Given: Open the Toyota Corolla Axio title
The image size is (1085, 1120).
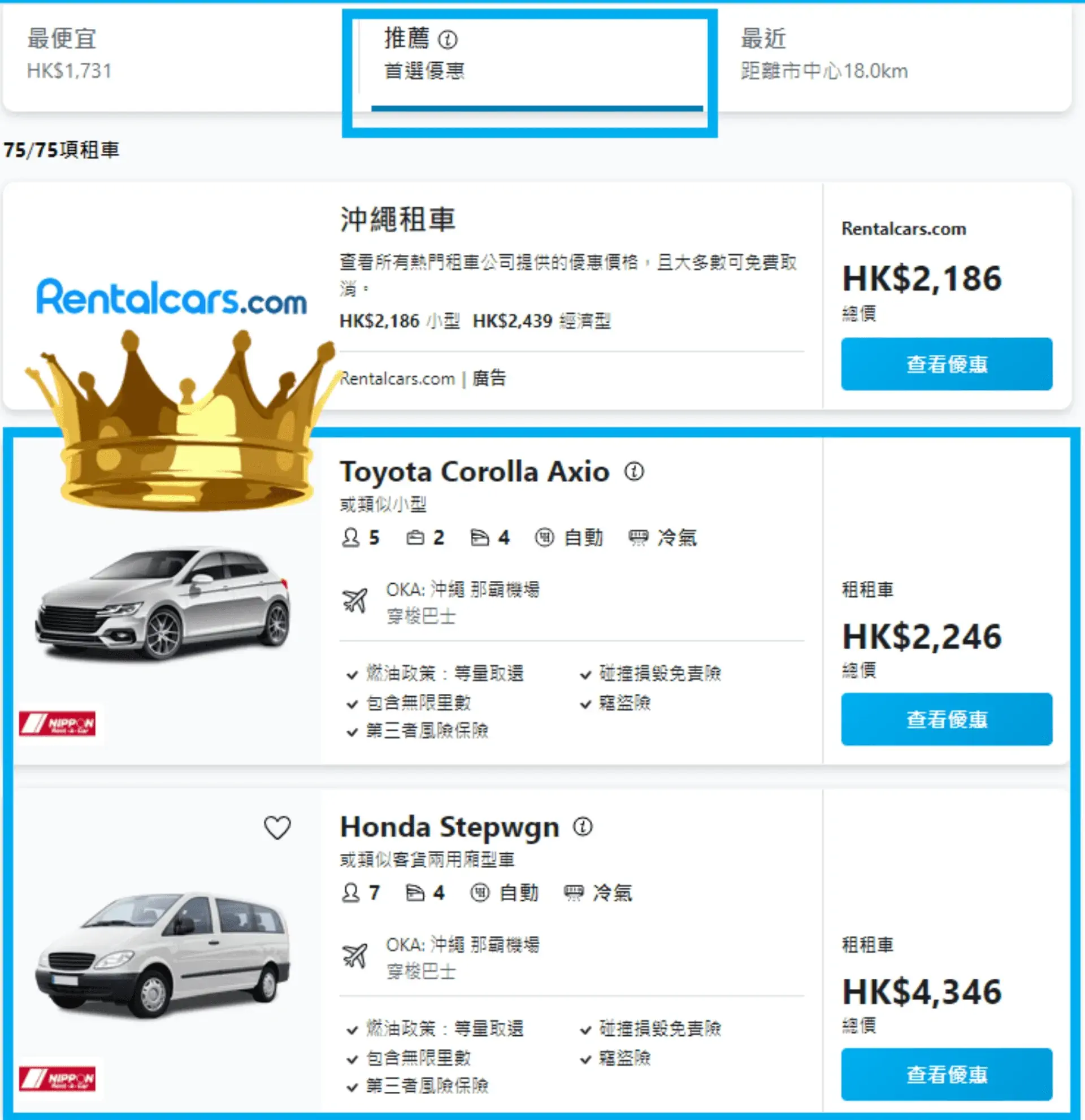Looking at the screenshot, I should [x=475, y=472].
